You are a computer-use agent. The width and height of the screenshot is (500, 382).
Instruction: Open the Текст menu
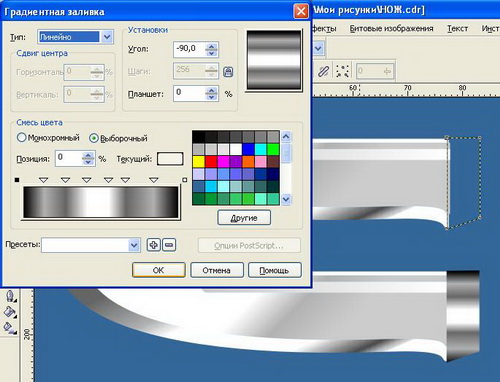(457, 29)
